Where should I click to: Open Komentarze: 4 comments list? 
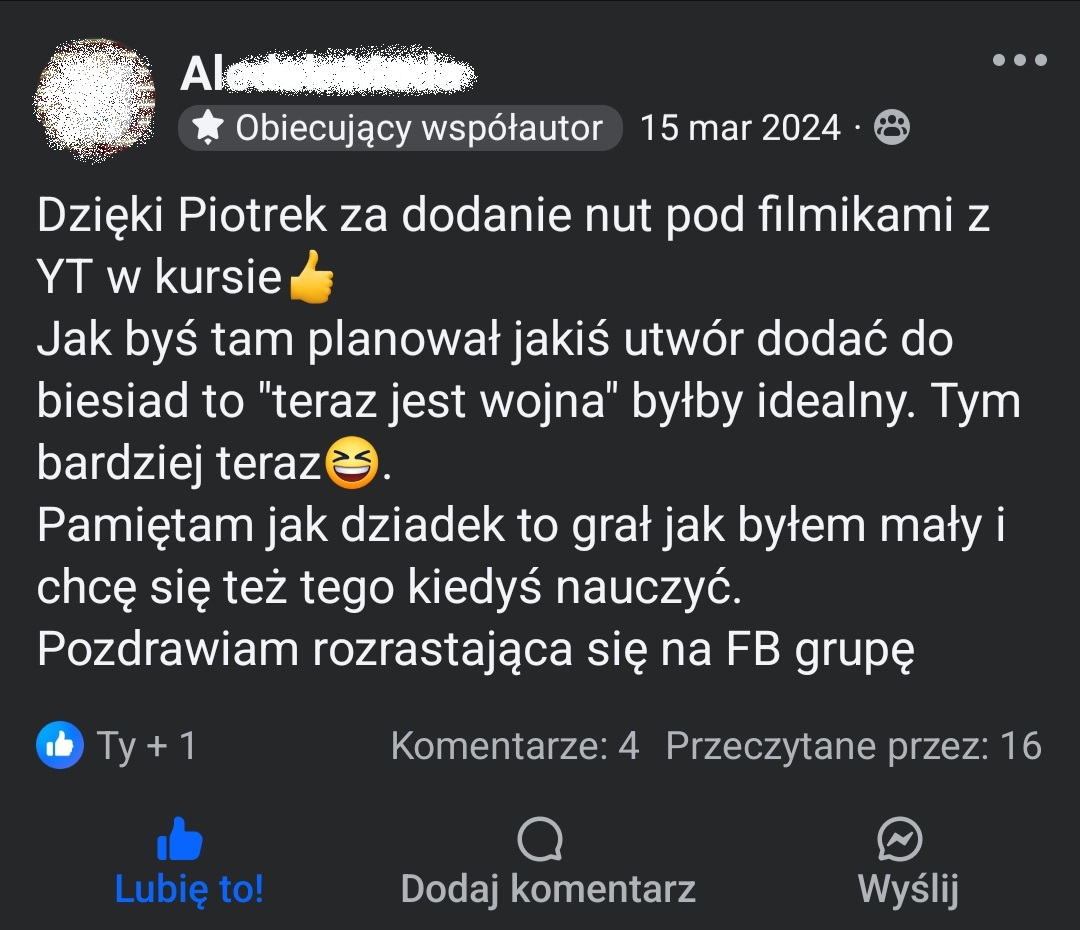(515, 745)
